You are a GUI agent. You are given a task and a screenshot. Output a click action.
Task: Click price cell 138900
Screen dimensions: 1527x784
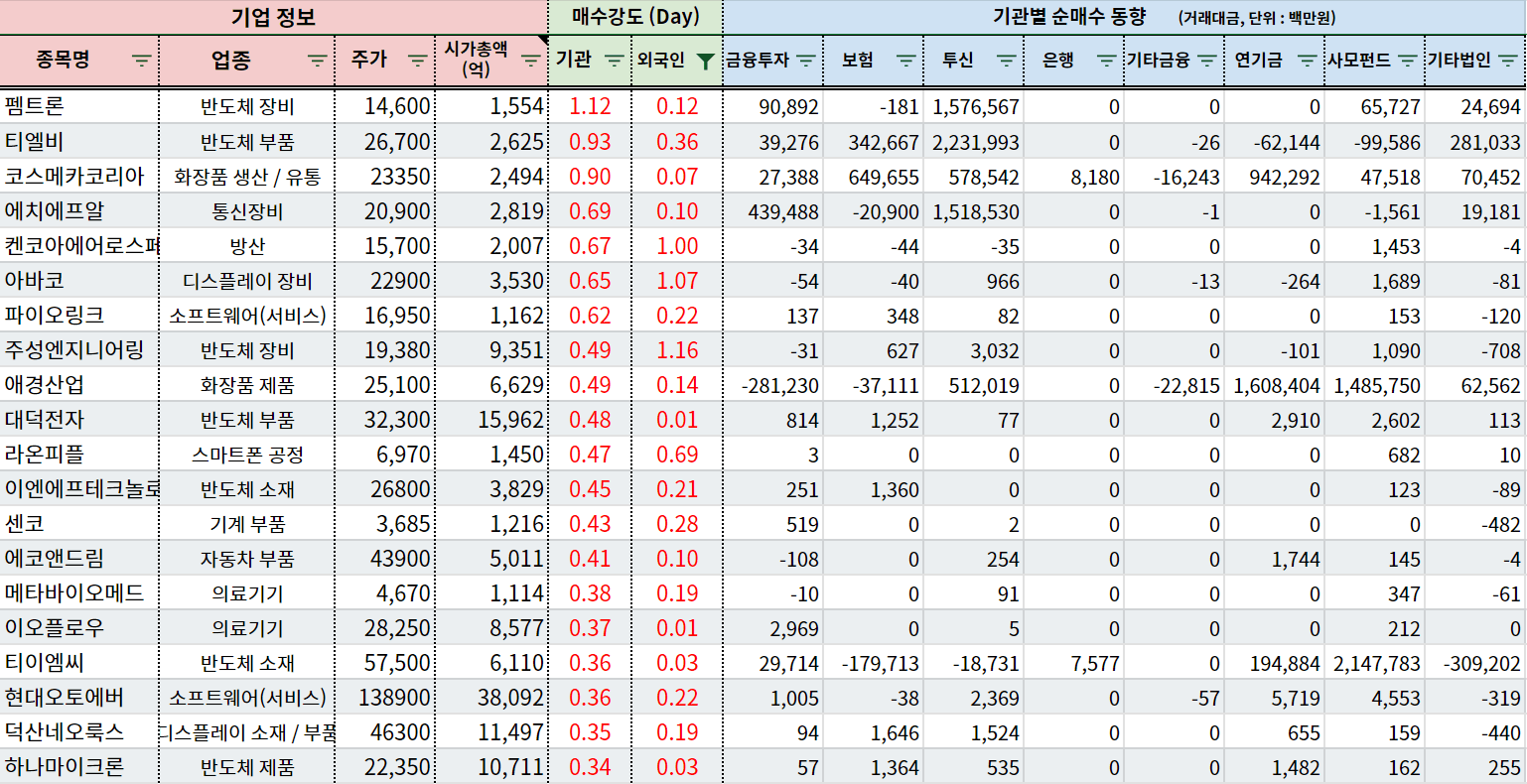coord(385,698)
